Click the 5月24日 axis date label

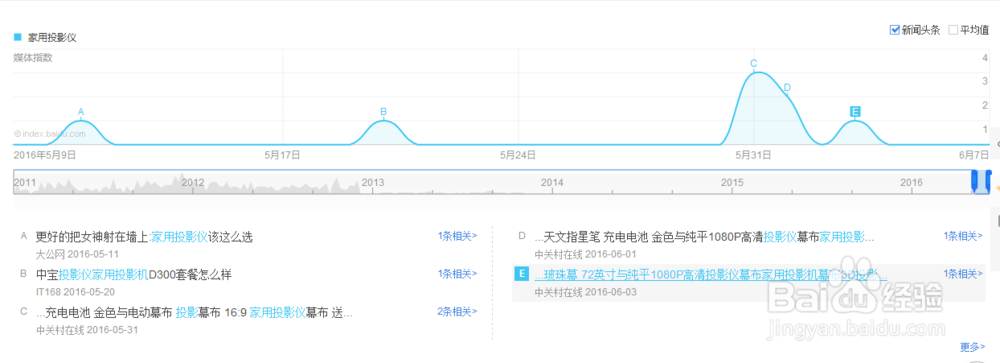(518, 154)
